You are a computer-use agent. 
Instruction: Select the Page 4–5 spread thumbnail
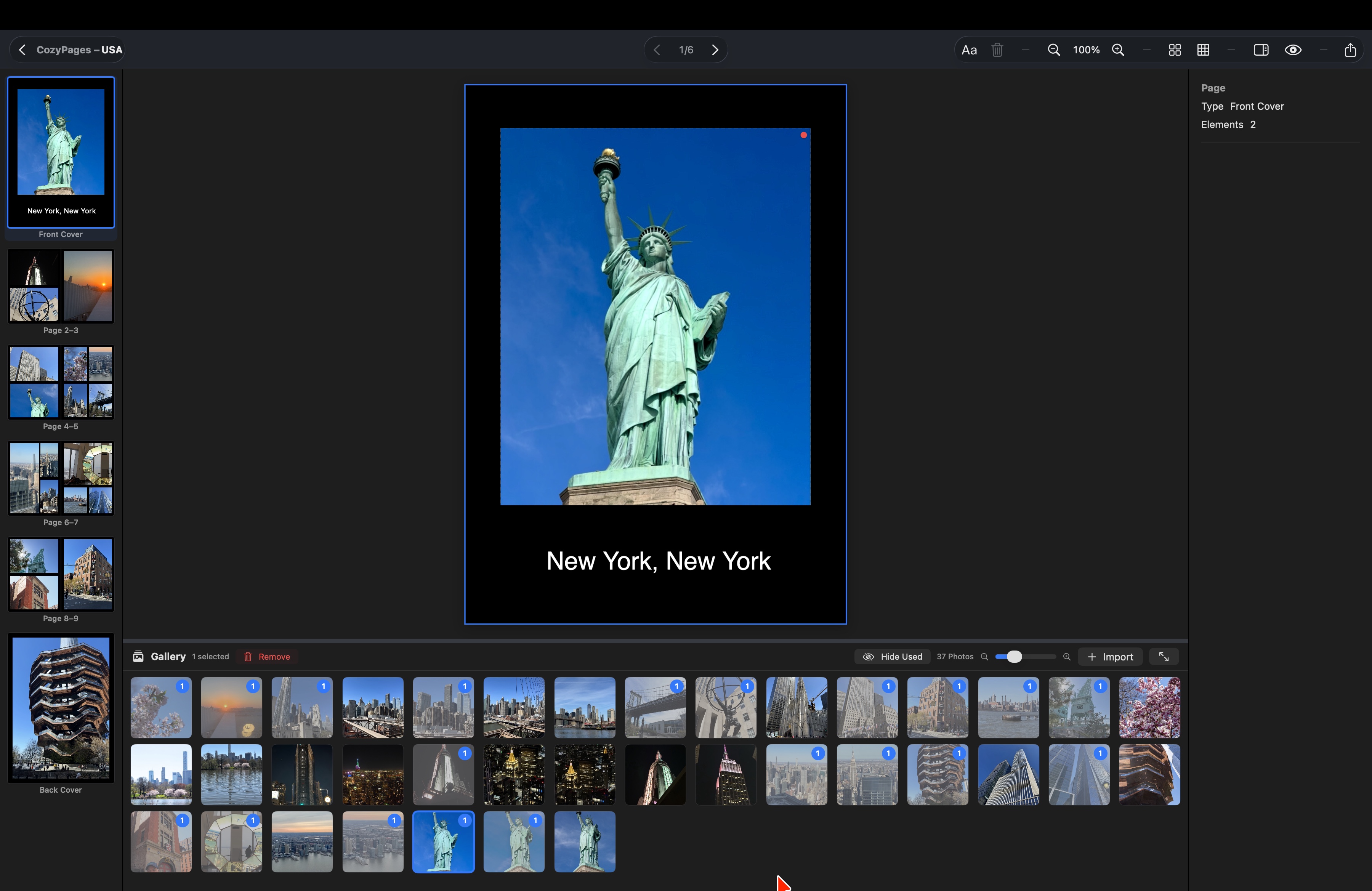click(61, 382)
